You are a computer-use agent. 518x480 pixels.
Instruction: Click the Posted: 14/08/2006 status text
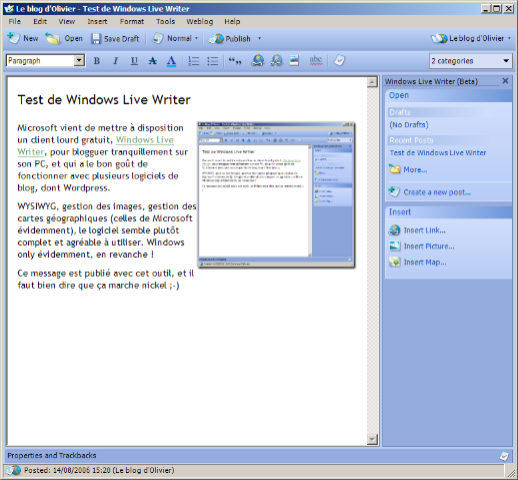pos(99,470)
